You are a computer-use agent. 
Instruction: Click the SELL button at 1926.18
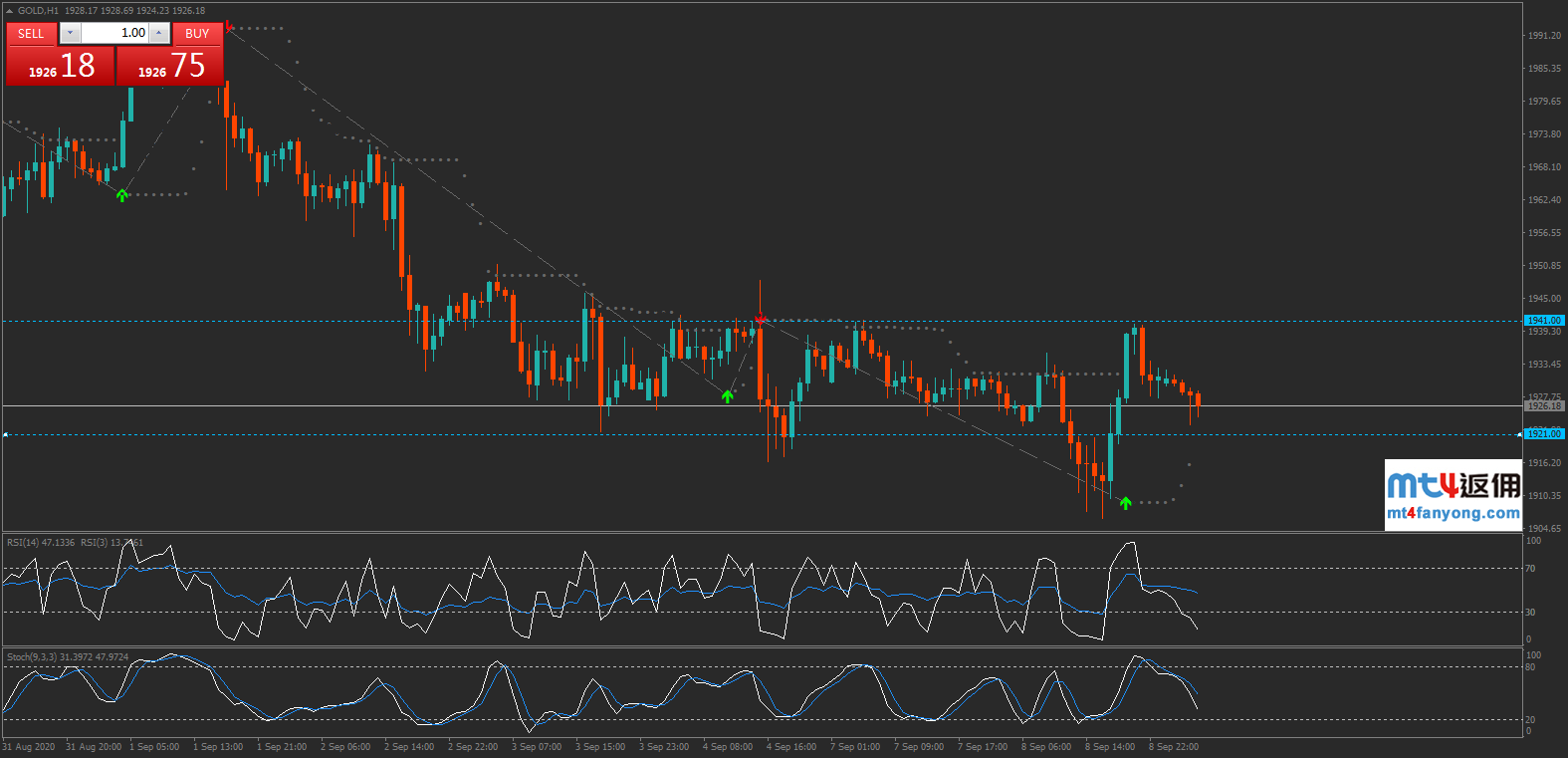[60, 66]
